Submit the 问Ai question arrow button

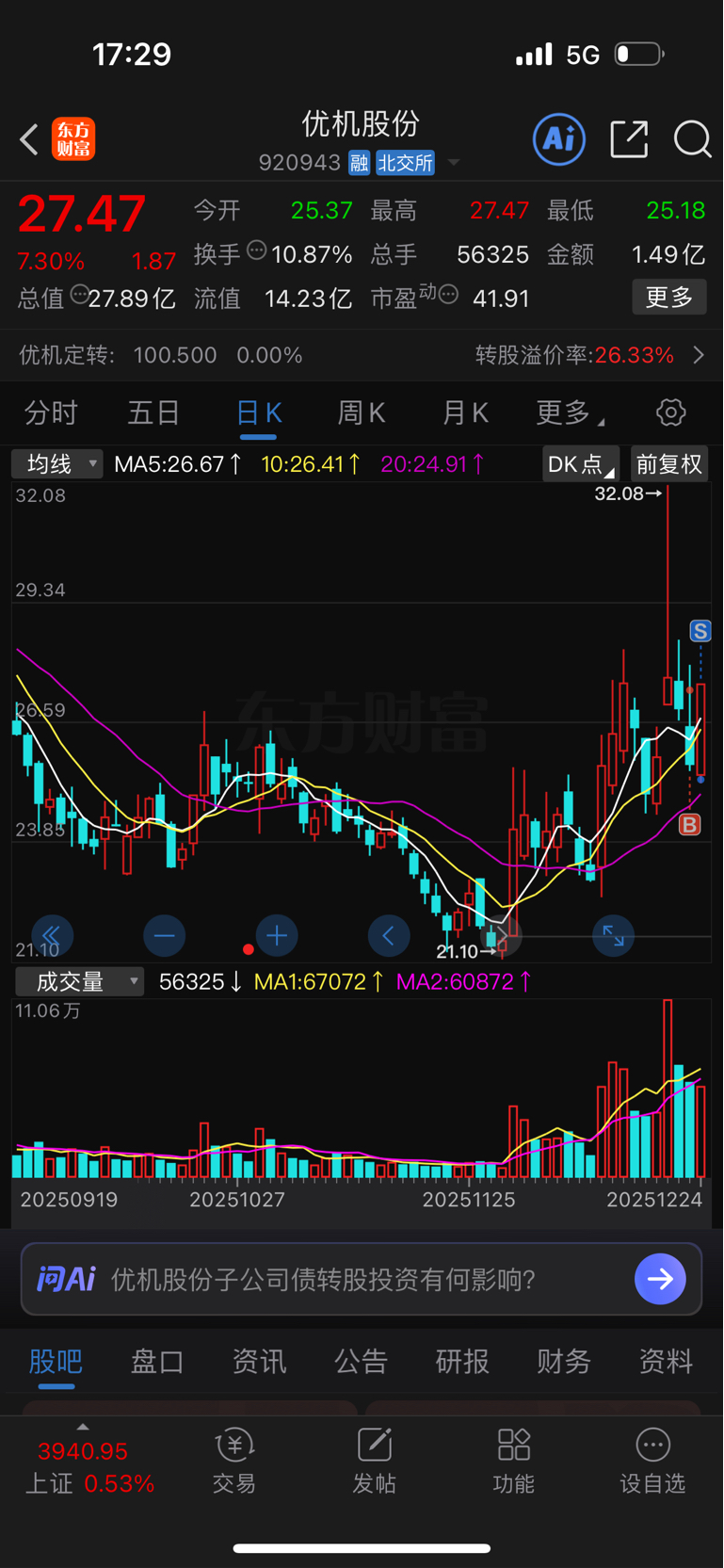660,1279
